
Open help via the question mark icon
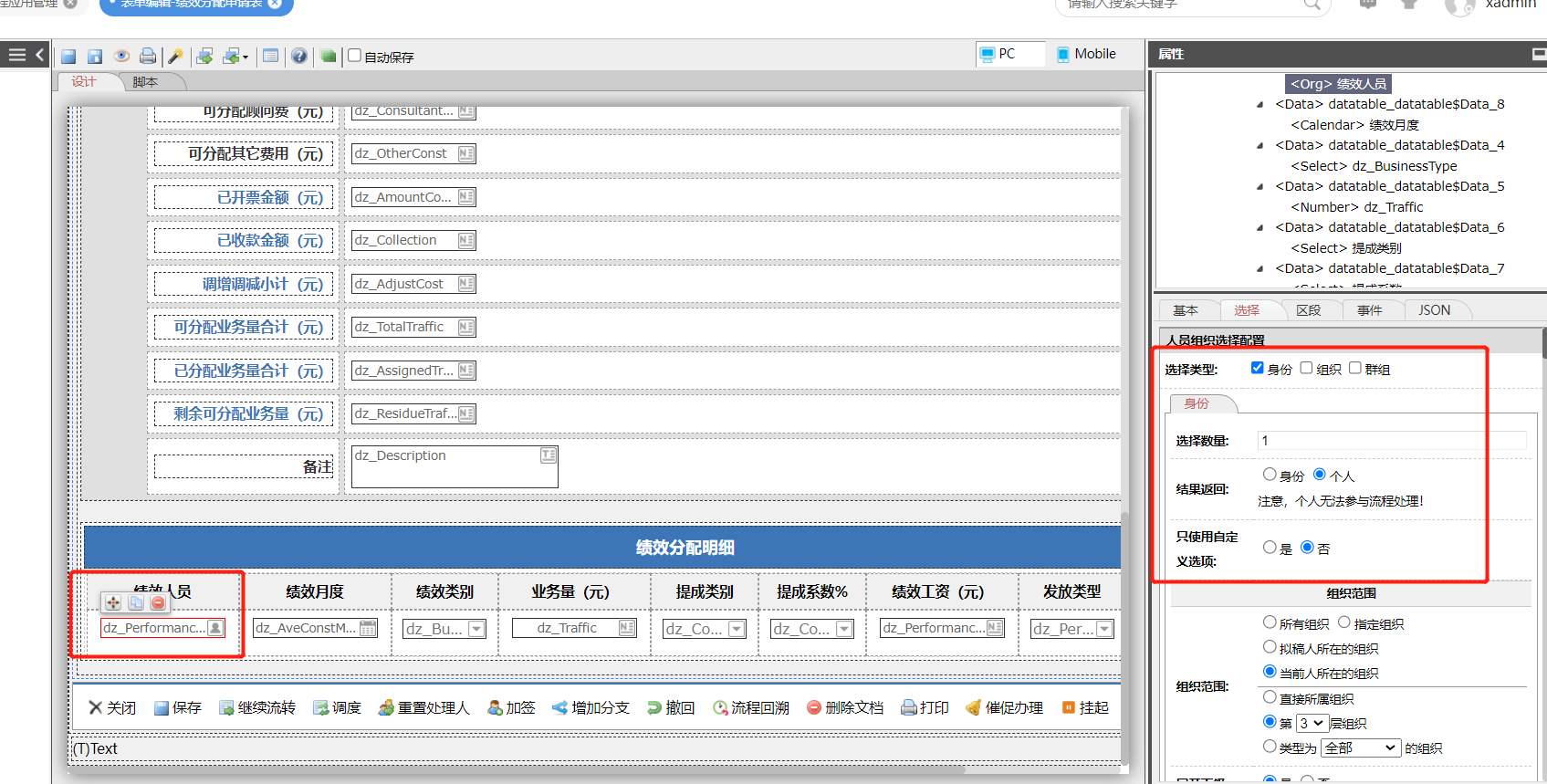[299, 57]
